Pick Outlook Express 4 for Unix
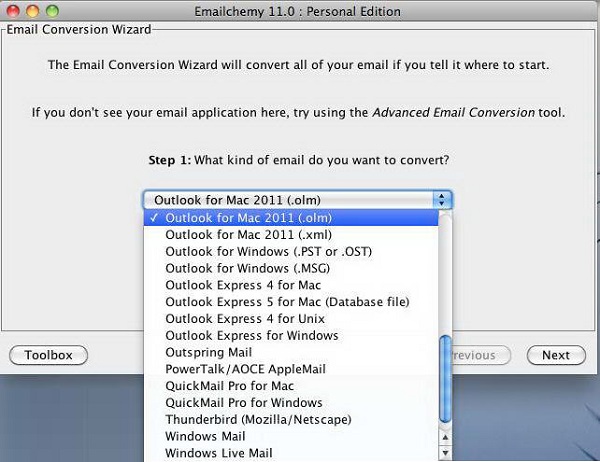Screen dimensions: 600x462 tap(291, 318)
